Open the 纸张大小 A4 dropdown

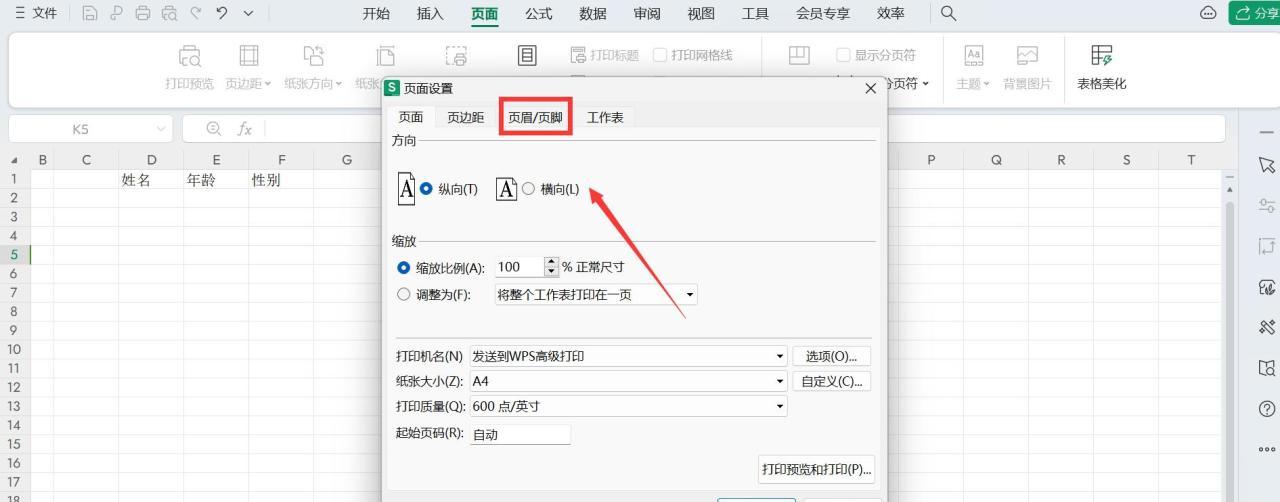point(628,381)
